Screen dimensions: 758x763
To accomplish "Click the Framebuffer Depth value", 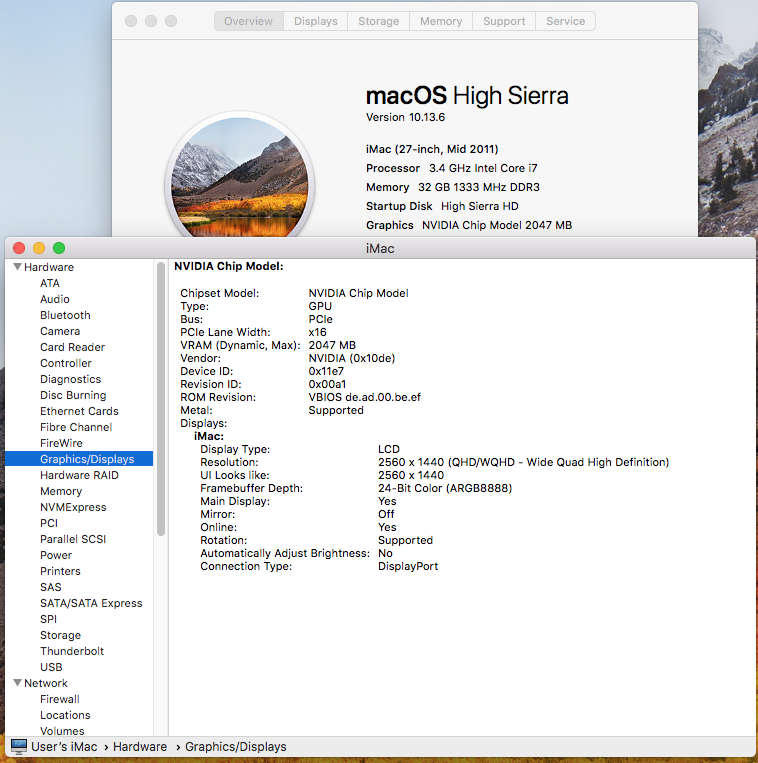I will 445,488.
